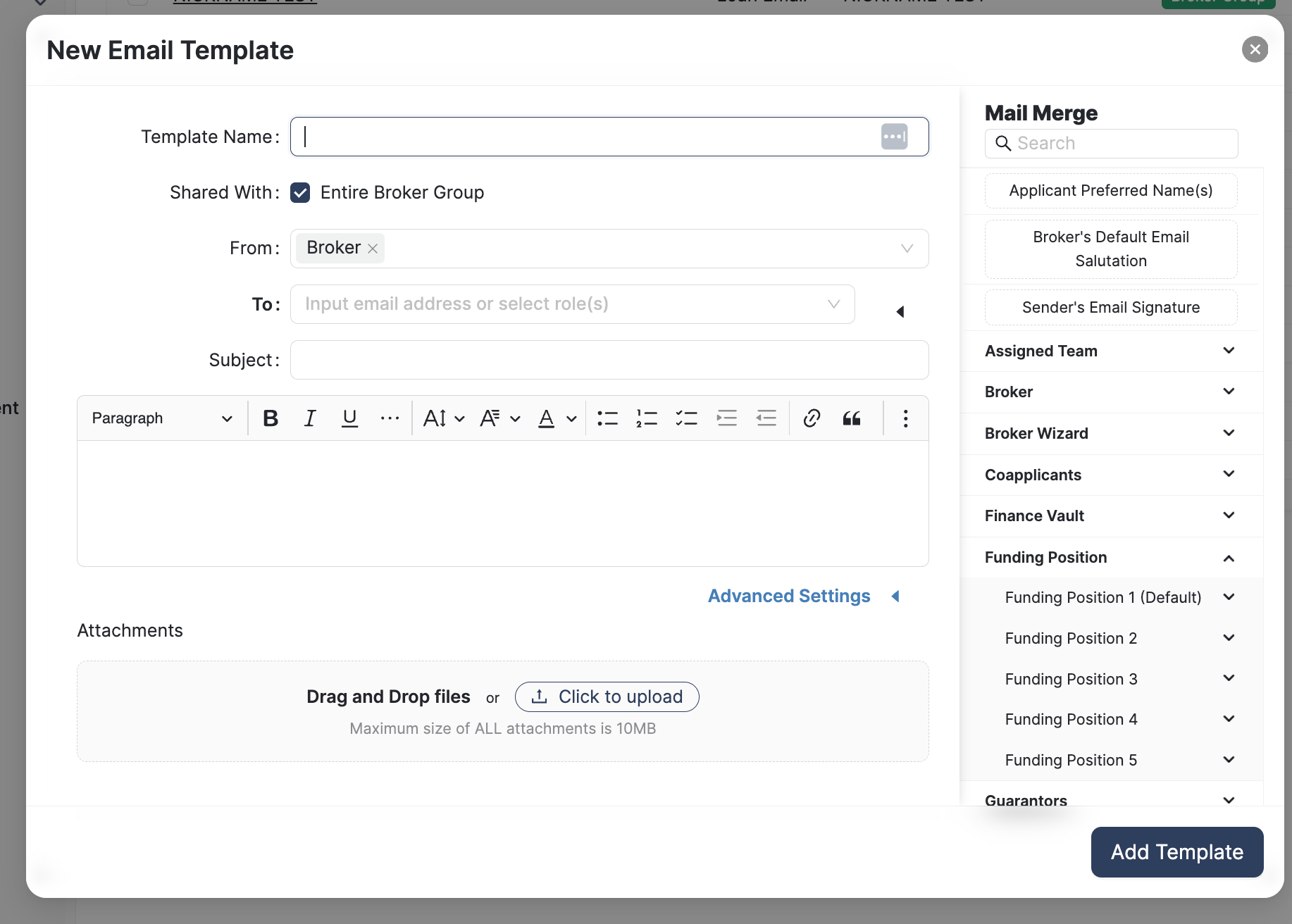Insert a bulleted list
The image size is (1292, 924).
point(607,418)
